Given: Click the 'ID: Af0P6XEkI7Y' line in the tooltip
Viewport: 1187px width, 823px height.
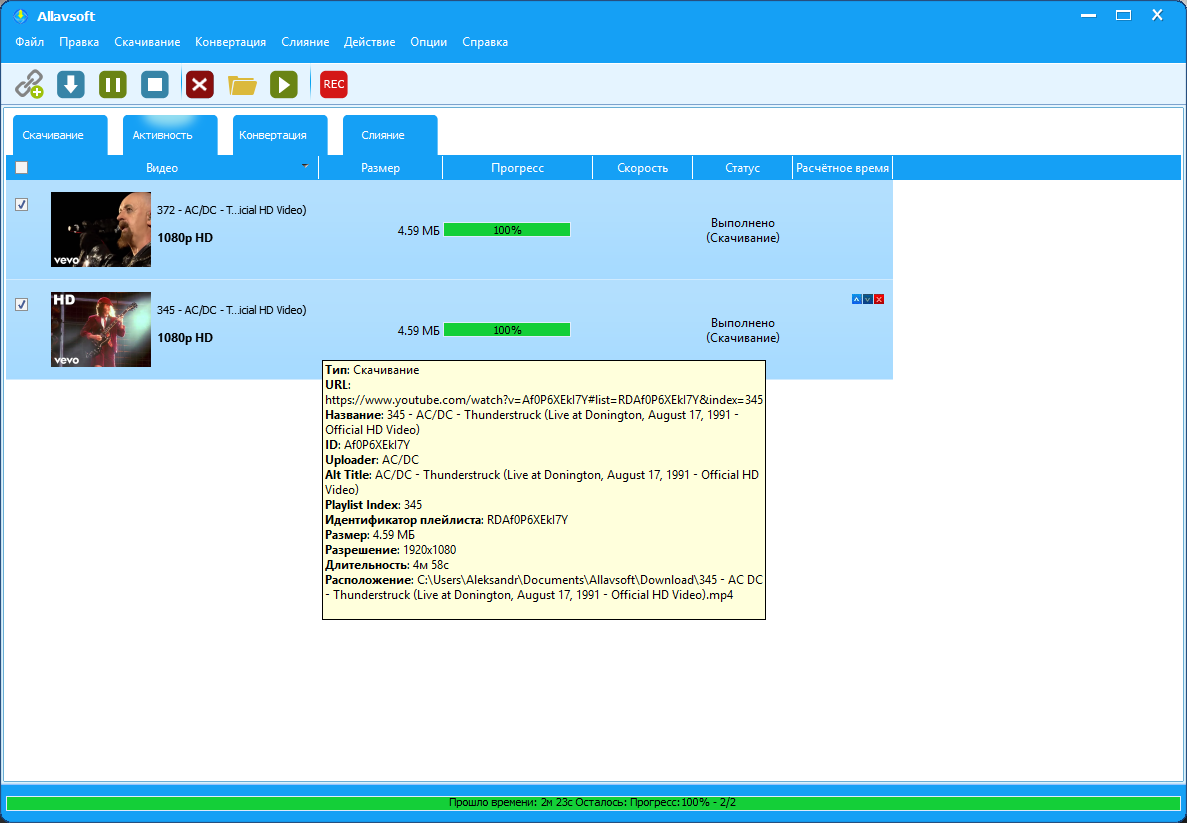Looking at the screenshot, I should pos(367,445).
